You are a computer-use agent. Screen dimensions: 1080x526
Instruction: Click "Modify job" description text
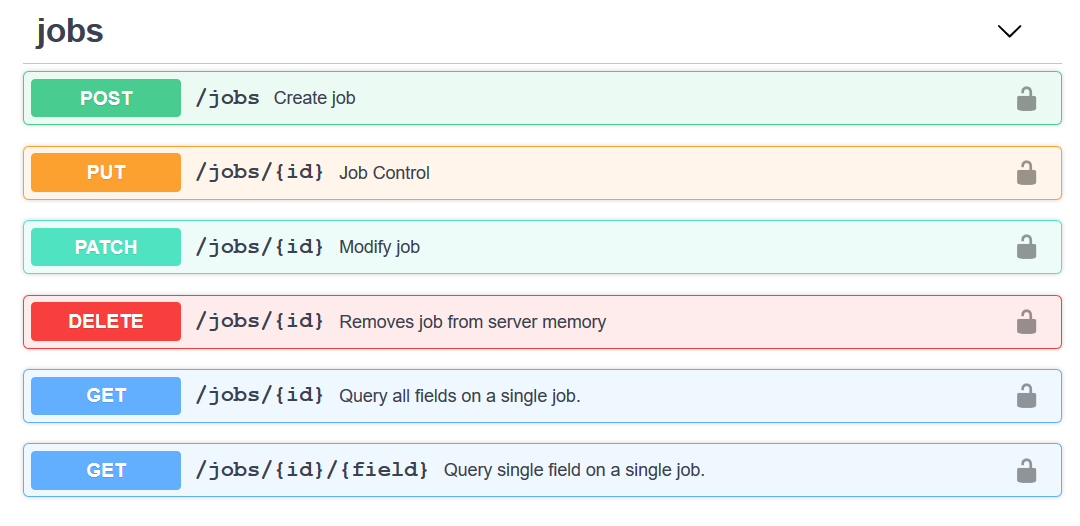379,247
